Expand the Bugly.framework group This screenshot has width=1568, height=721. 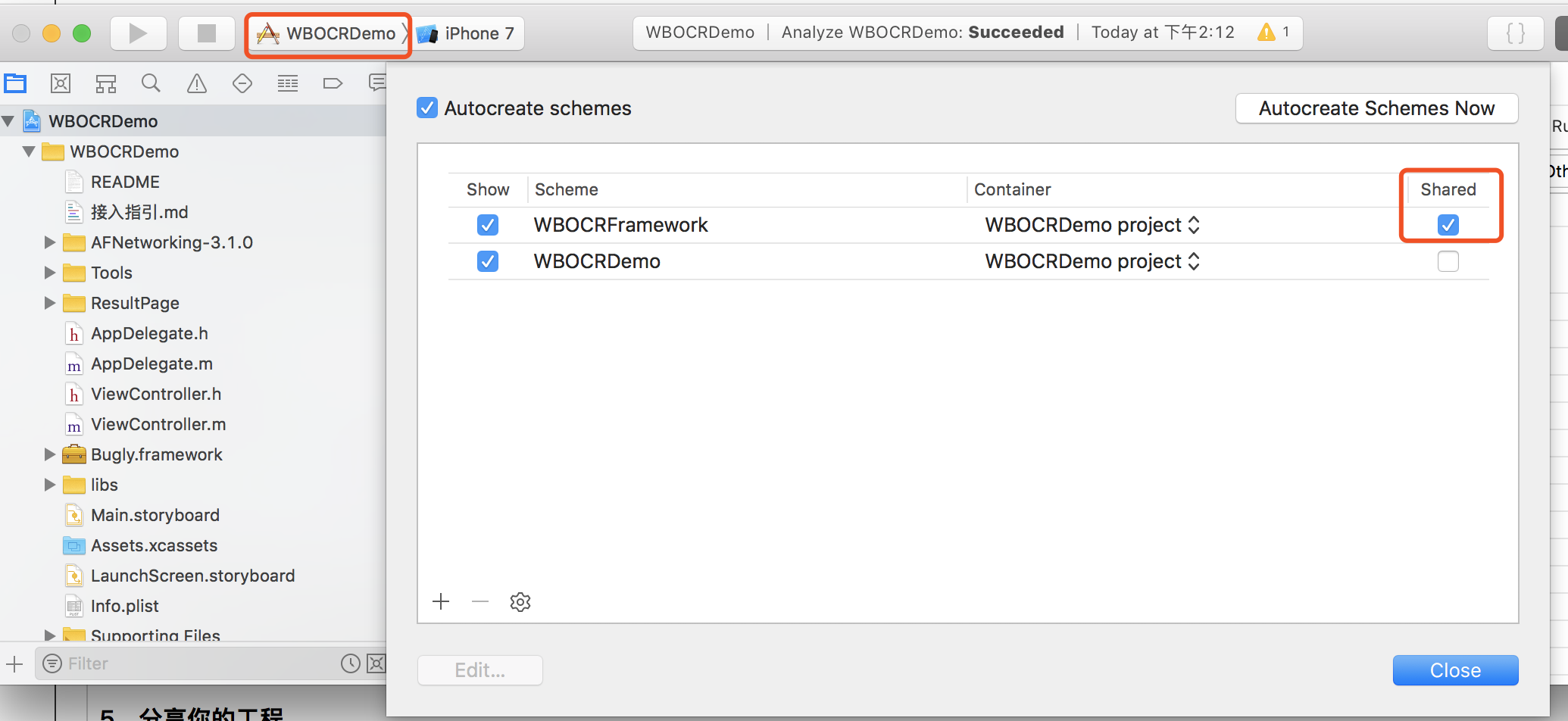tap(50, 454)
